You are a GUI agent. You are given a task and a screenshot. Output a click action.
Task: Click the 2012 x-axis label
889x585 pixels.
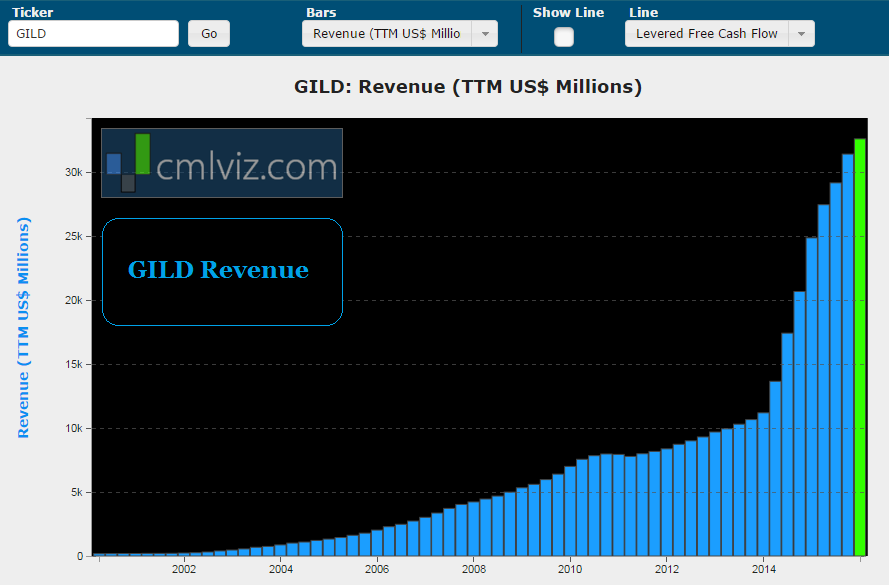click(x=667, y=569)
